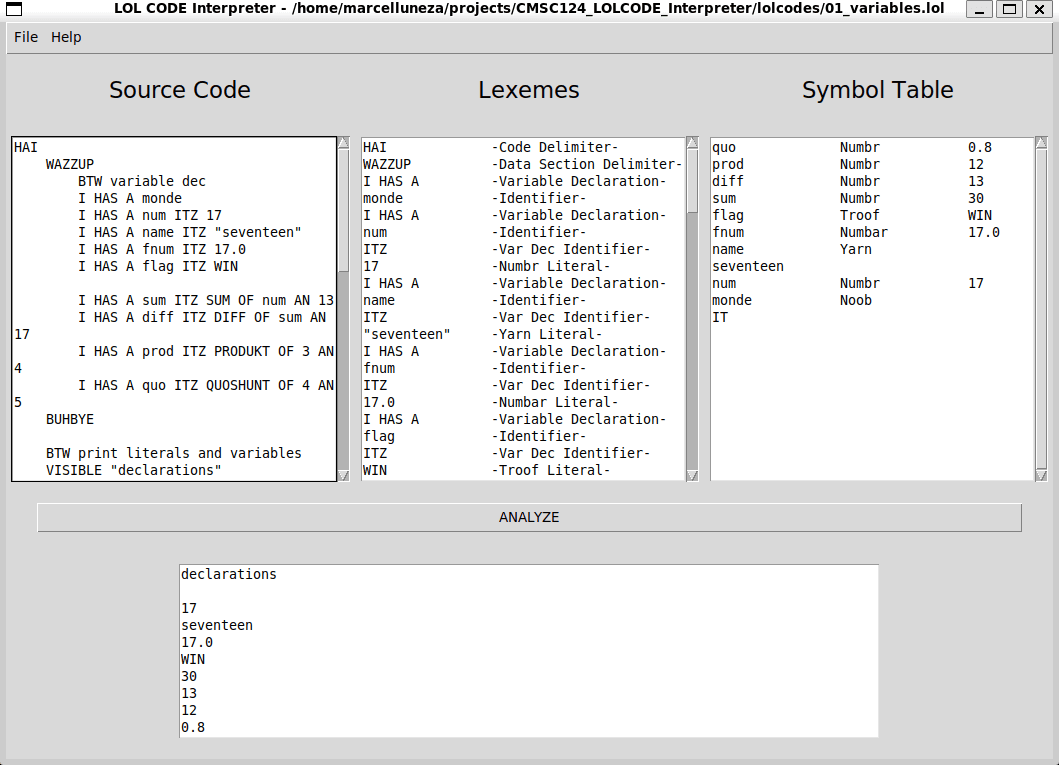Click the 'seventeen' line in output console
The width and height of the screenshot is (1059, 765).
pyautogui.click(x=217, y=625)
